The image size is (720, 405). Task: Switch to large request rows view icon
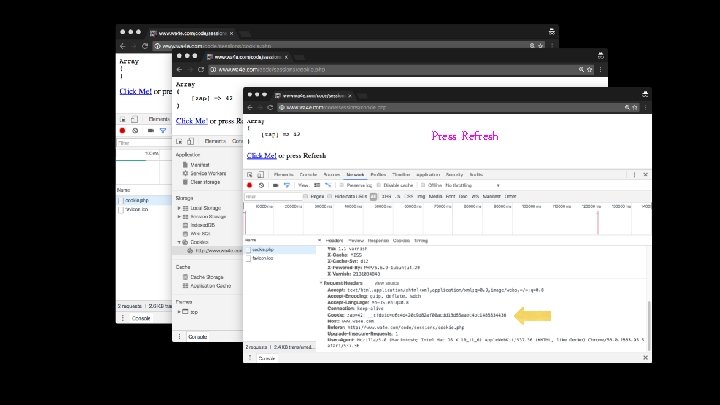click(317, 186)
